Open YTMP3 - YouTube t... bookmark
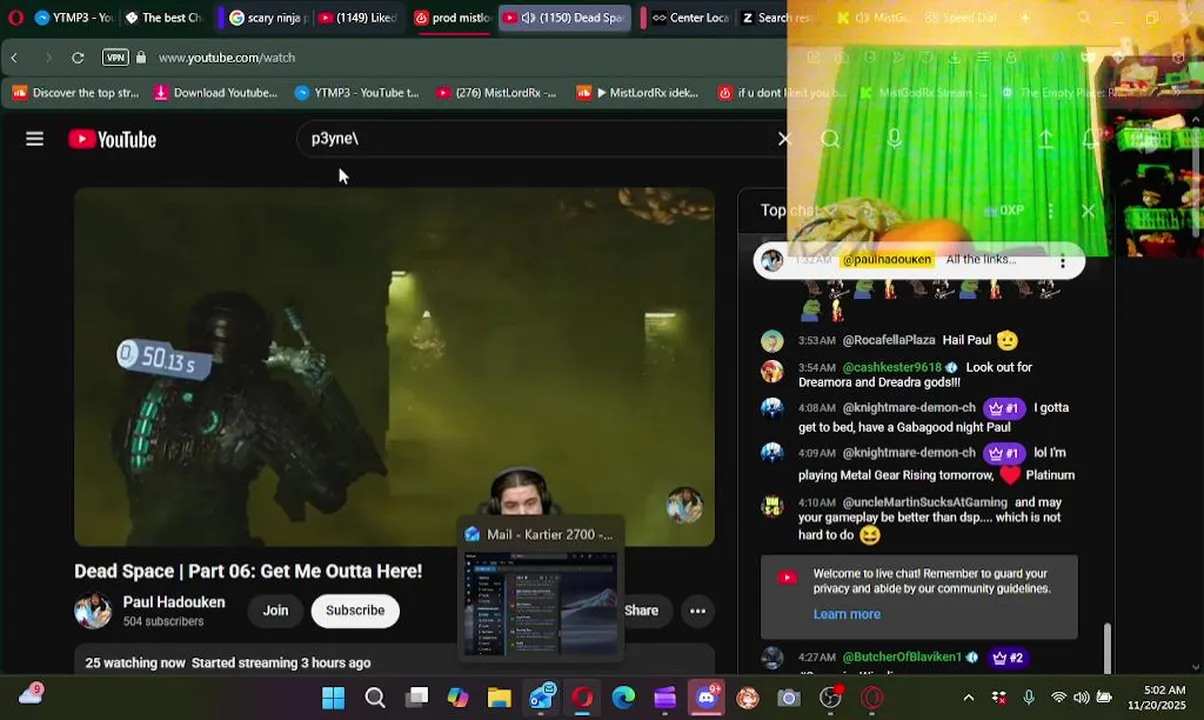The height and width of the screenshot is (720, 1204). tap(356, 93)
